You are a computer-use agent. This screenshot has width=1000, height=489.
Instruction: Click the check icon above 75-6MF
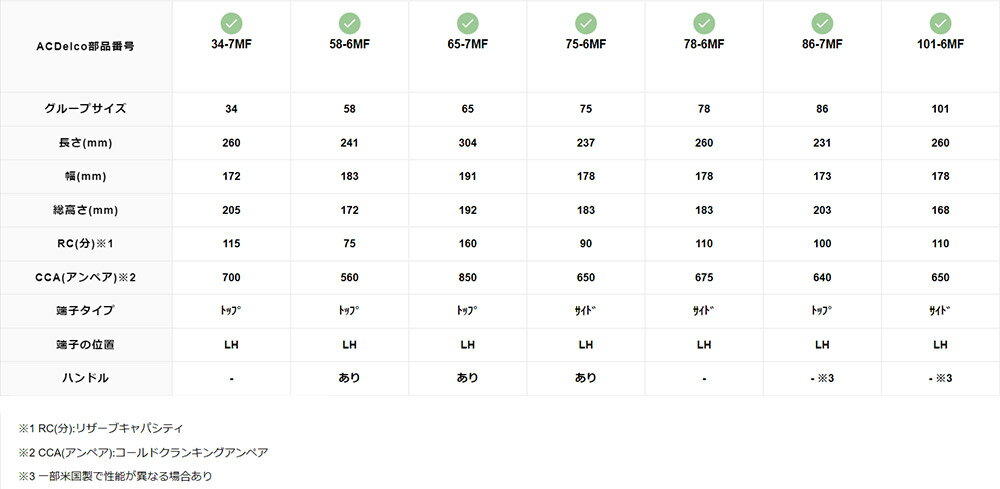click(586, 22)
